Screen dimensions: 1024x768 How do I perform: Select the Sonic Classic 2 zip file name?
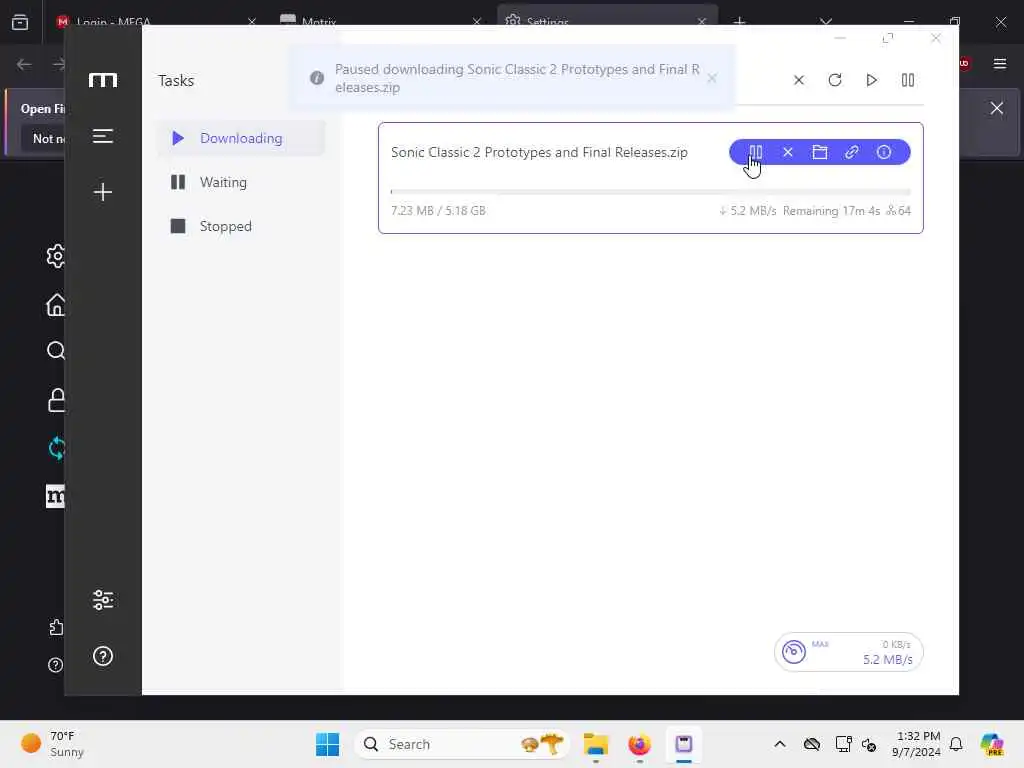tap(539, 152)
